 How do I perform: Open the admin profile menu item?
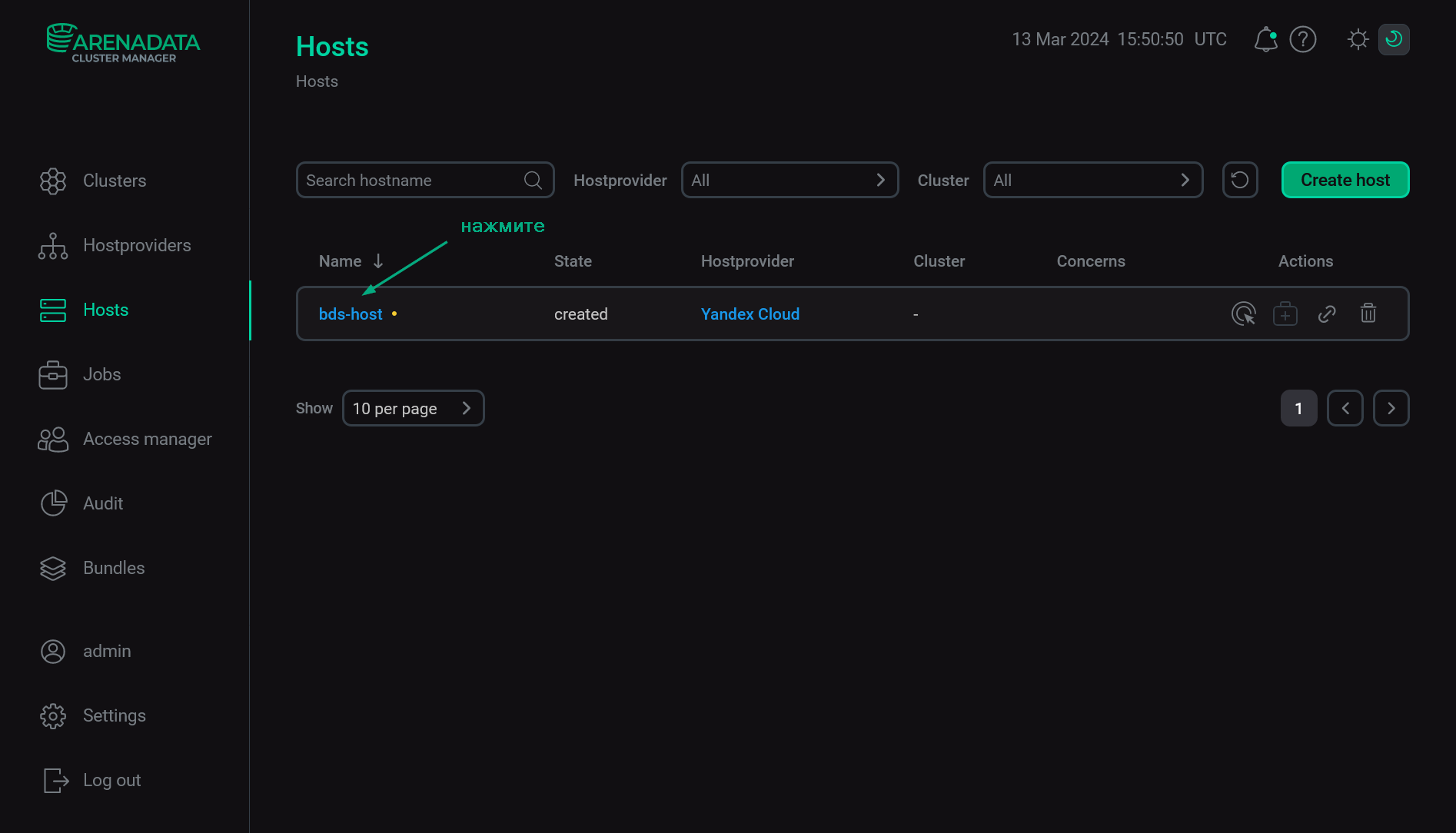pos(107,651)
